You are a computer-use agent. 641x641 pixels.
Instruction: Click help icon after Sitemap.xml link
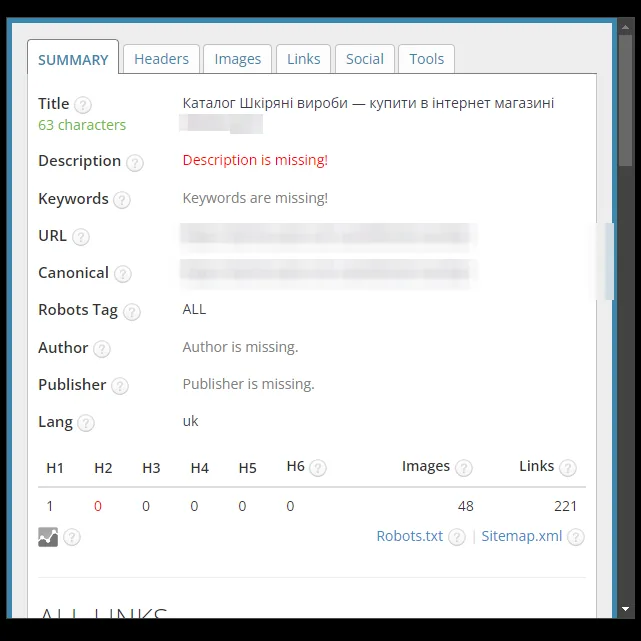click(x=576, y=537)
